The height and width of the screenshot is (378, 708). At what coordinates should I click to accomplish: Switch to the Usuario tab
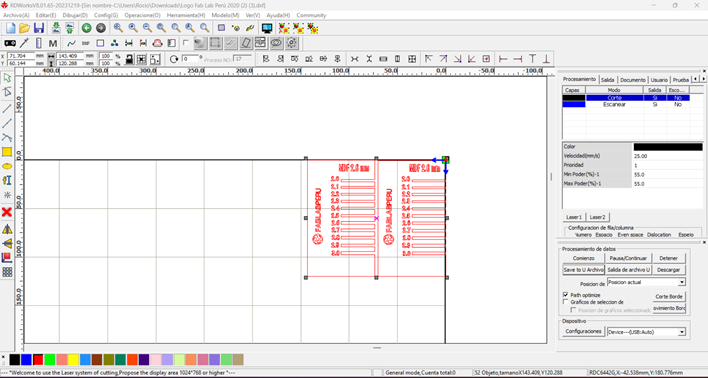tap(659, 79)
